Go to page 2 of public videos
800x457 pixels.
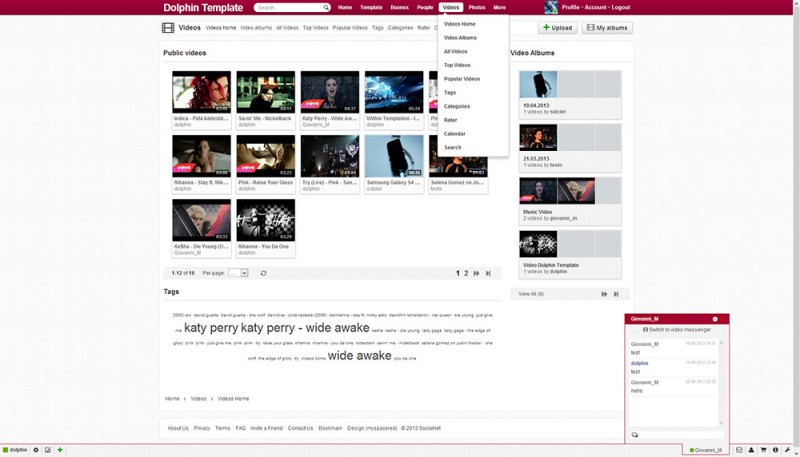tap(466, 273)
